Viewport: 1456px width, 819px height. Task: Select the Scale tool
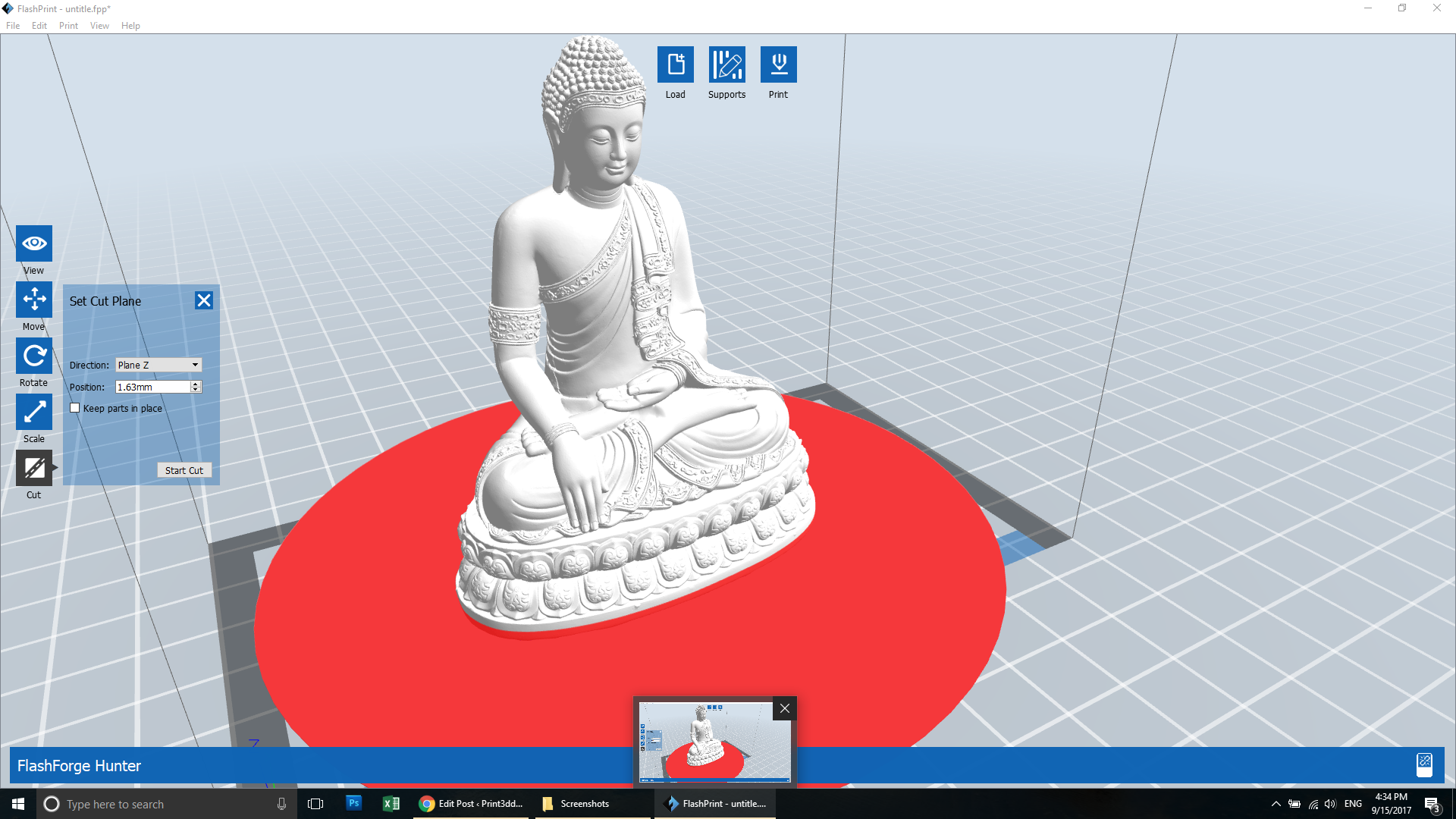point(34,412)
